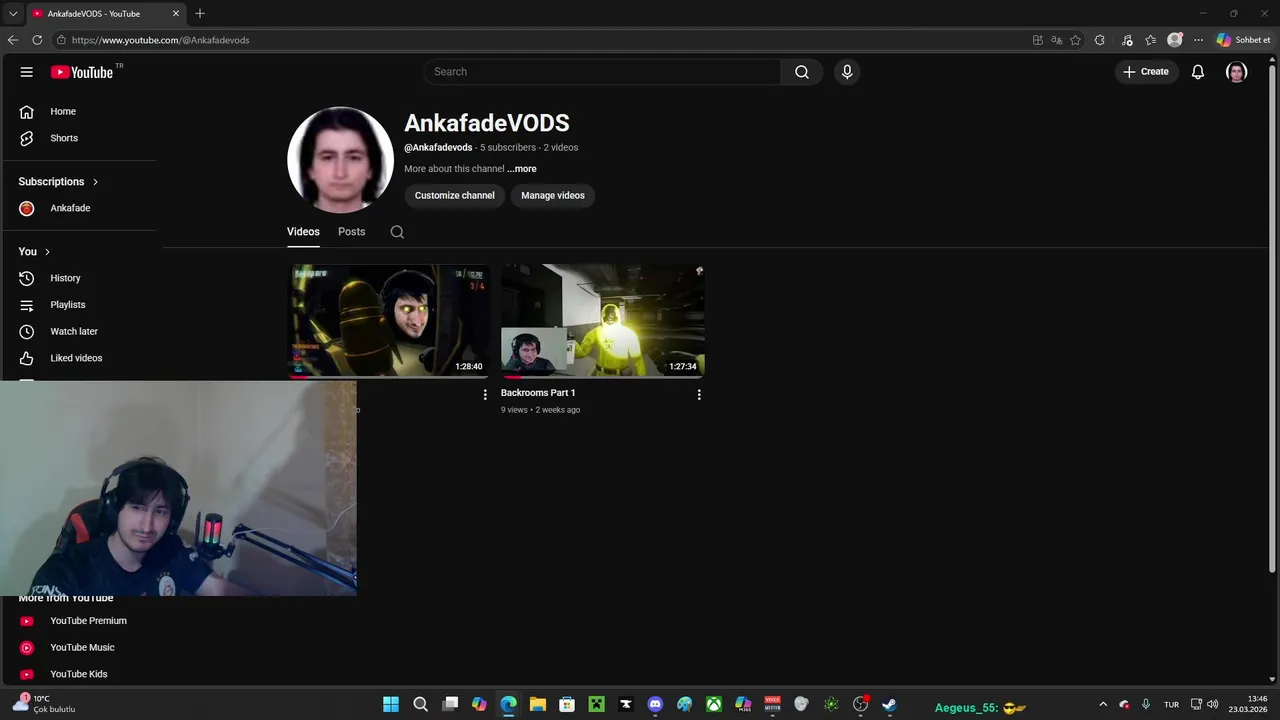
Task: Click Customize channel button
Action: pyautogui.click(x=455, y=196)
